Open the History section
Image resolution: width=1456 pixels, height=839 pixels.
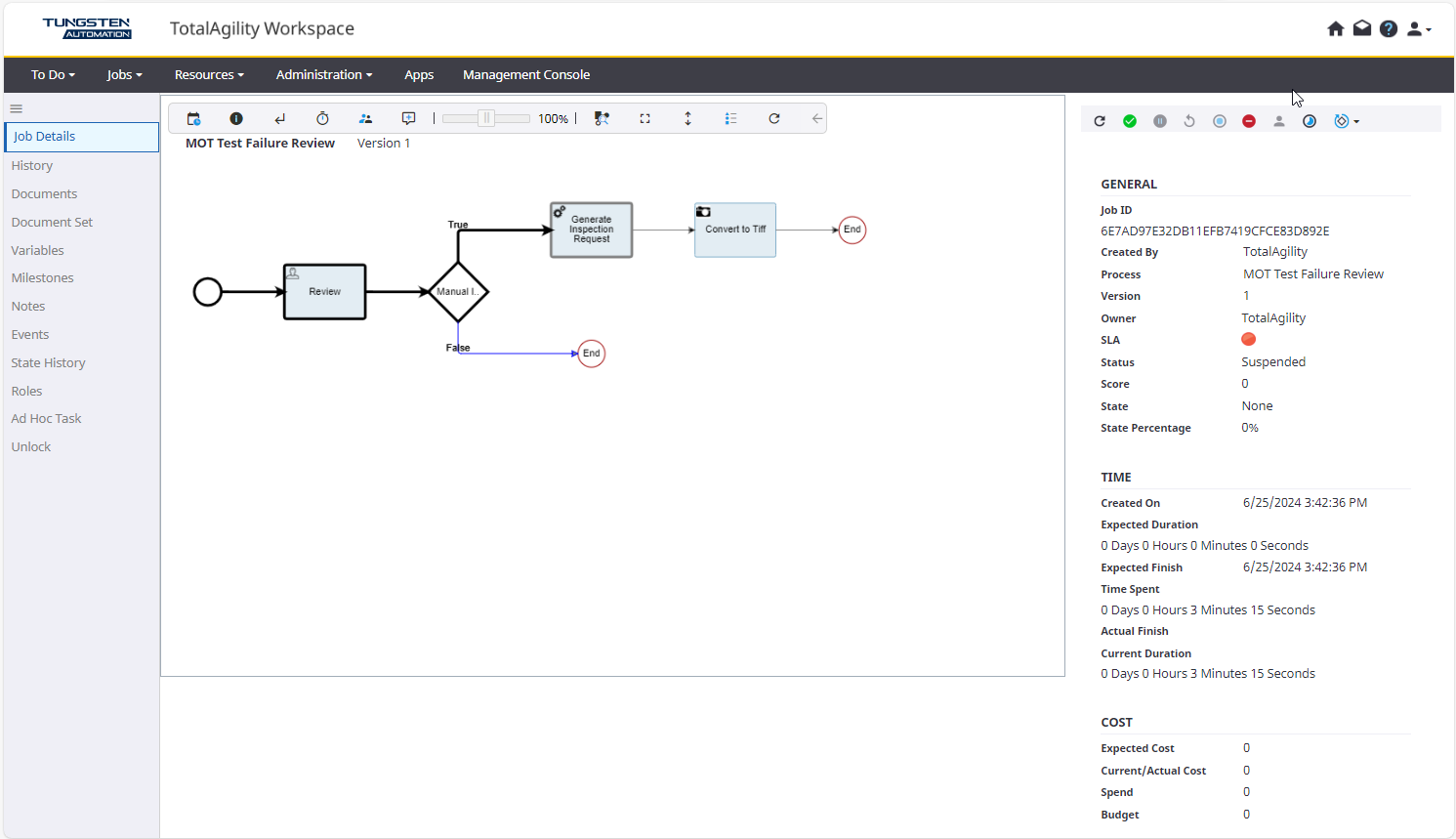[32, 166]
